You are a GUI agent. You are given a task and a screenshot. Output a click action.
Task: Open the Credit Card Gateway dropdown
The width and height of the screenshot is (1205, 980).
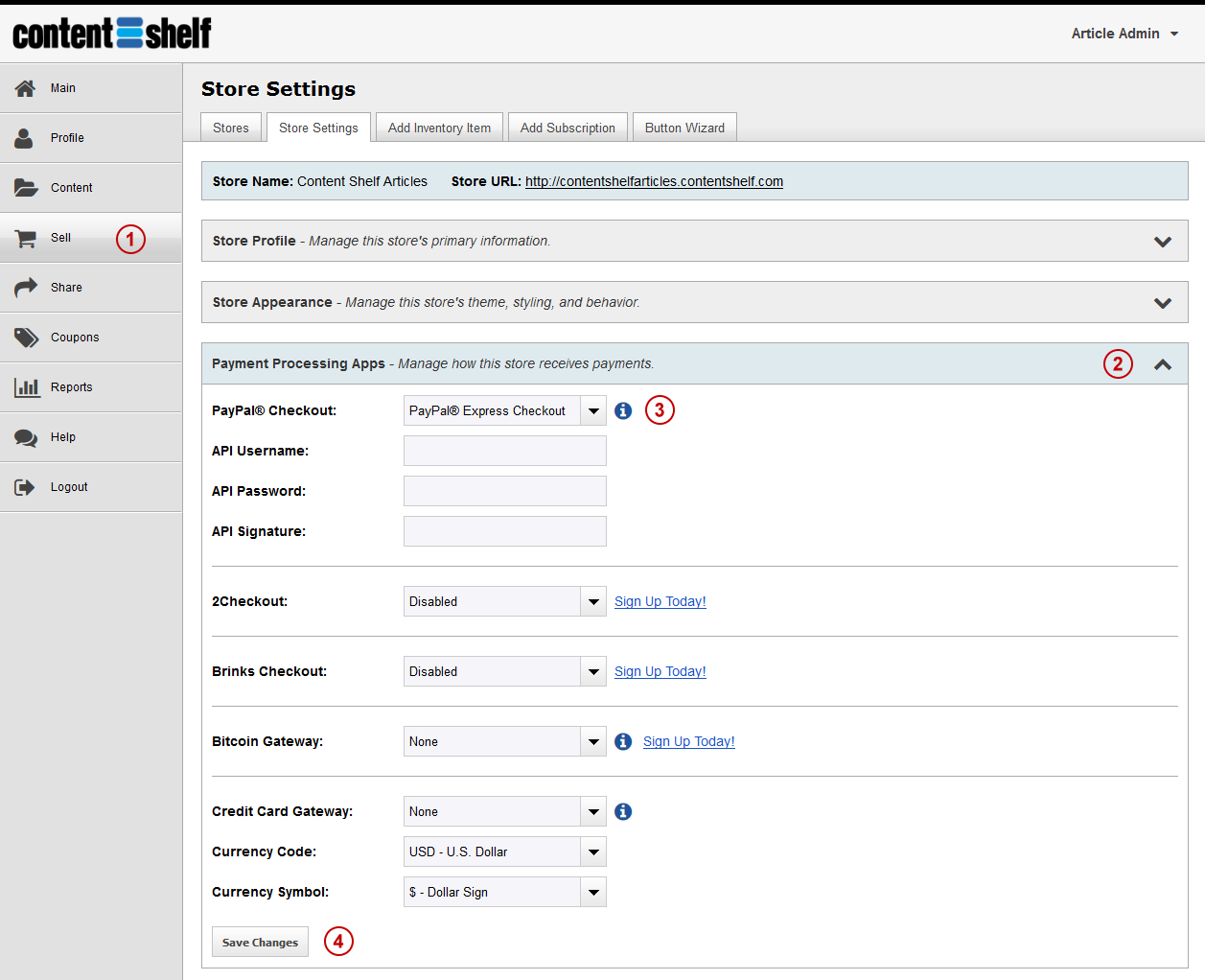coord(505,811)
